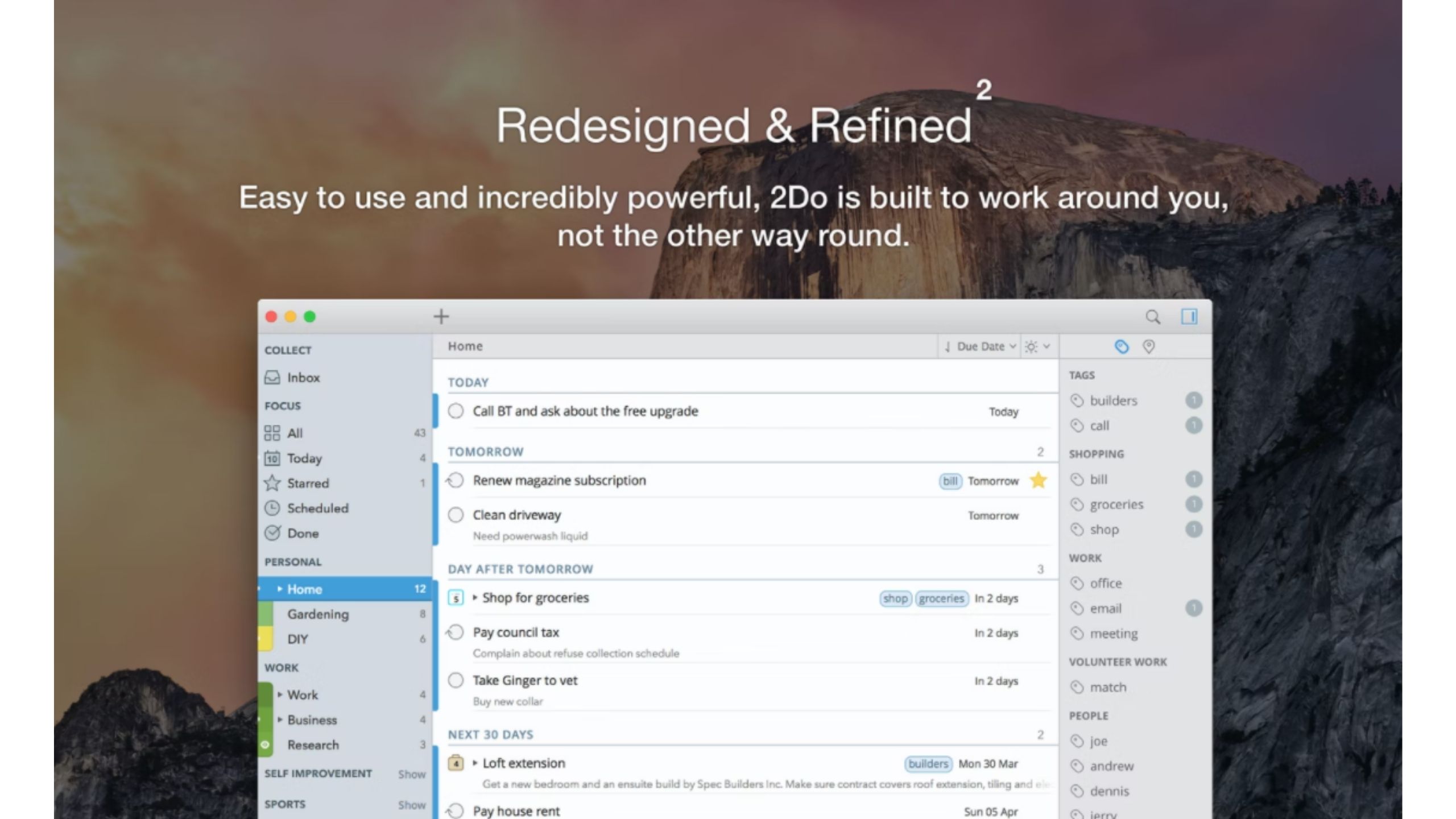
Task: Mark Clean driveway as complete
Action: [x=456, y=515]
